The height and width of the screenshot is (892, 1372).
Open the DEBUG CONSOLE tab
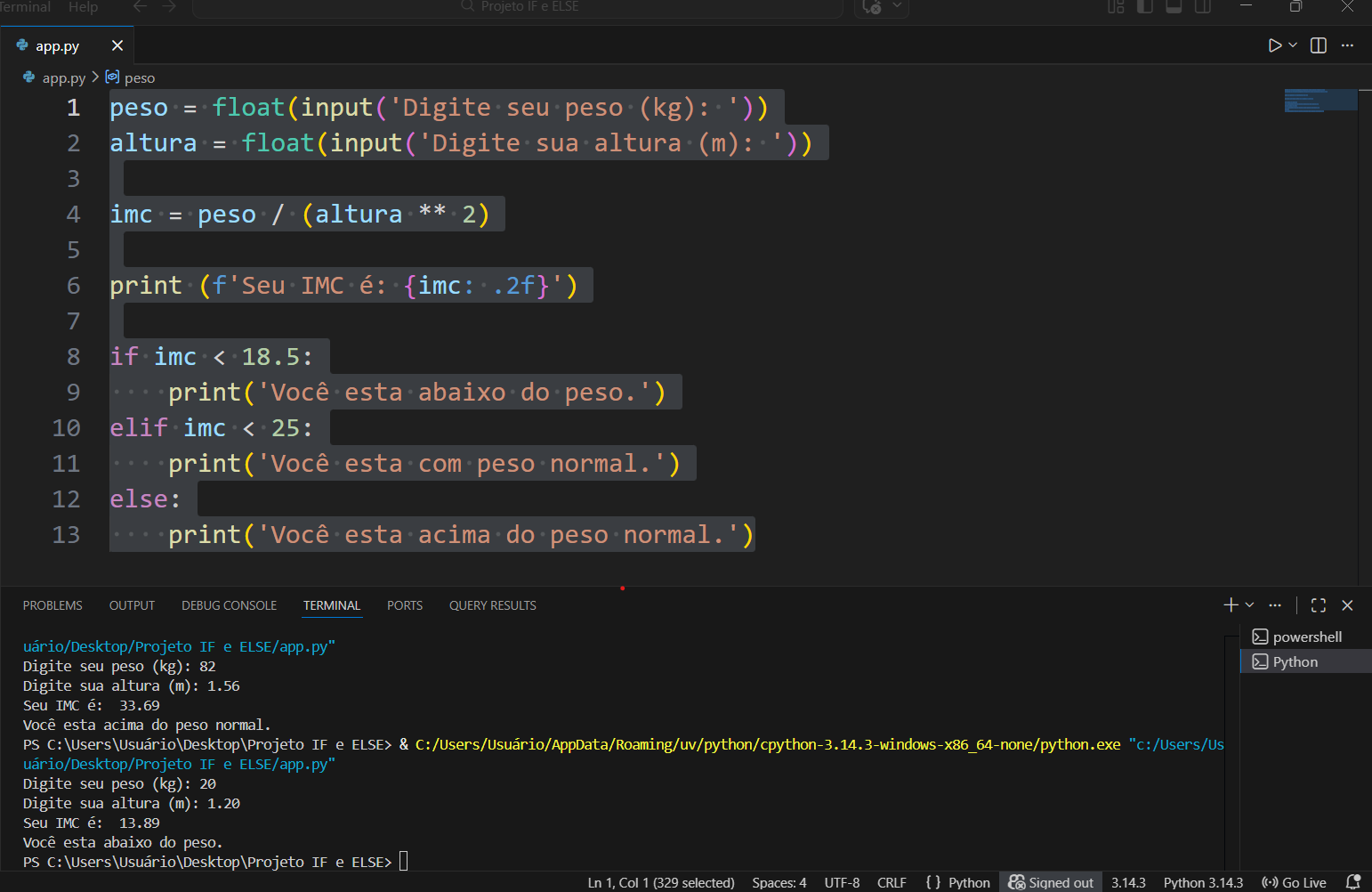pyautogui.click(x=229, y=605)
